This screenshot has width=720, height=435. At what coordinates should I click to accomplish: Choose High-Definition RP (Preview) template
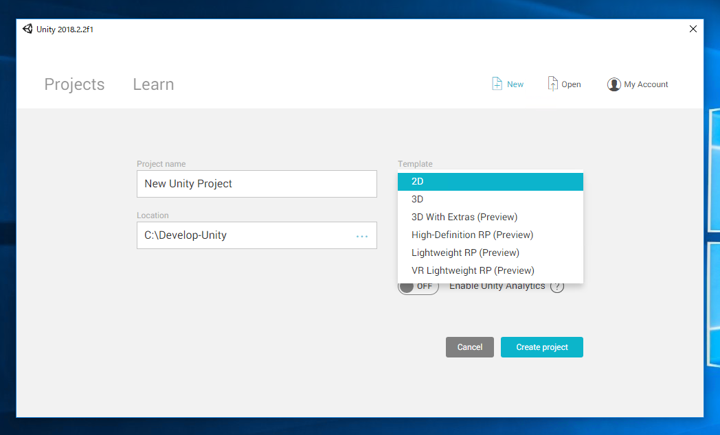click(x=490, y=235)
